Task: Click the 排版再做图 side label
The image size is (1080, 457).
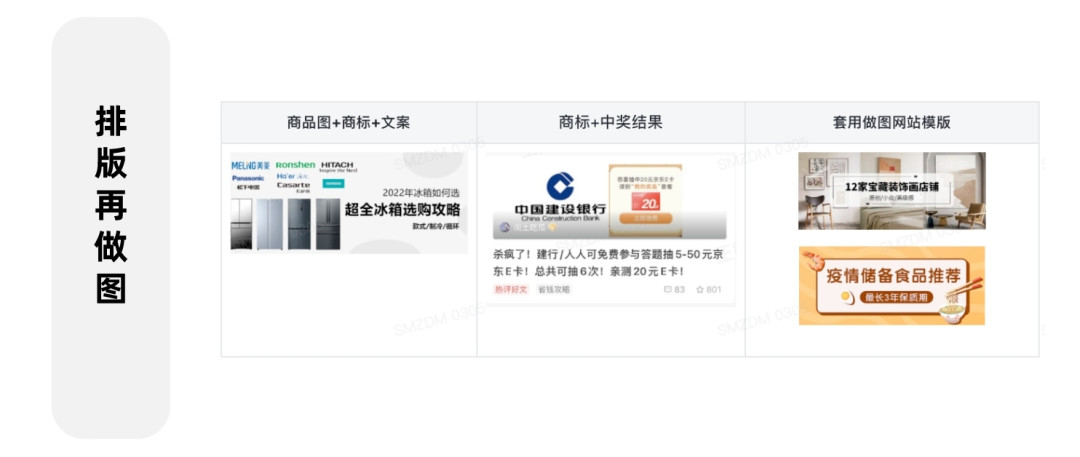Action: [x=111, y=204]
